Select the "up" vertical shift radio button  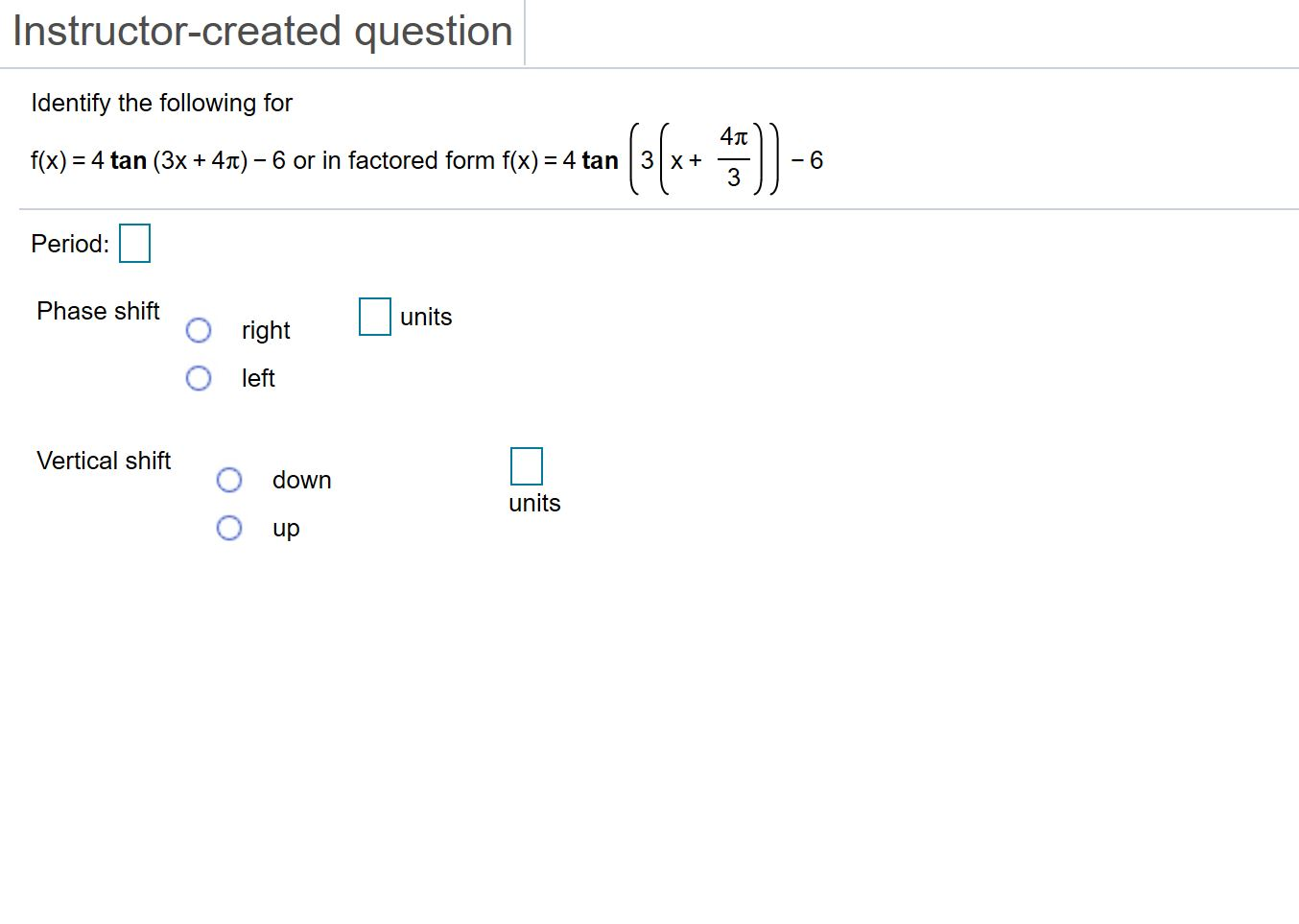pyautogui.click(x=229, y=528)
